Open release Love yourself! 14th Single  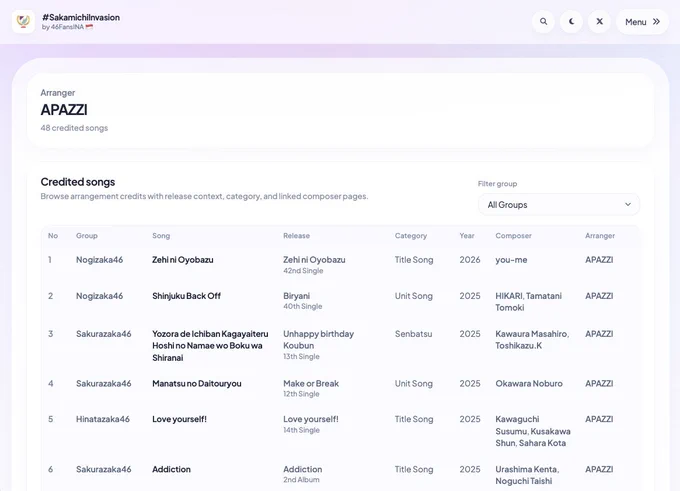pyautogui.click(x=311, y=424)
